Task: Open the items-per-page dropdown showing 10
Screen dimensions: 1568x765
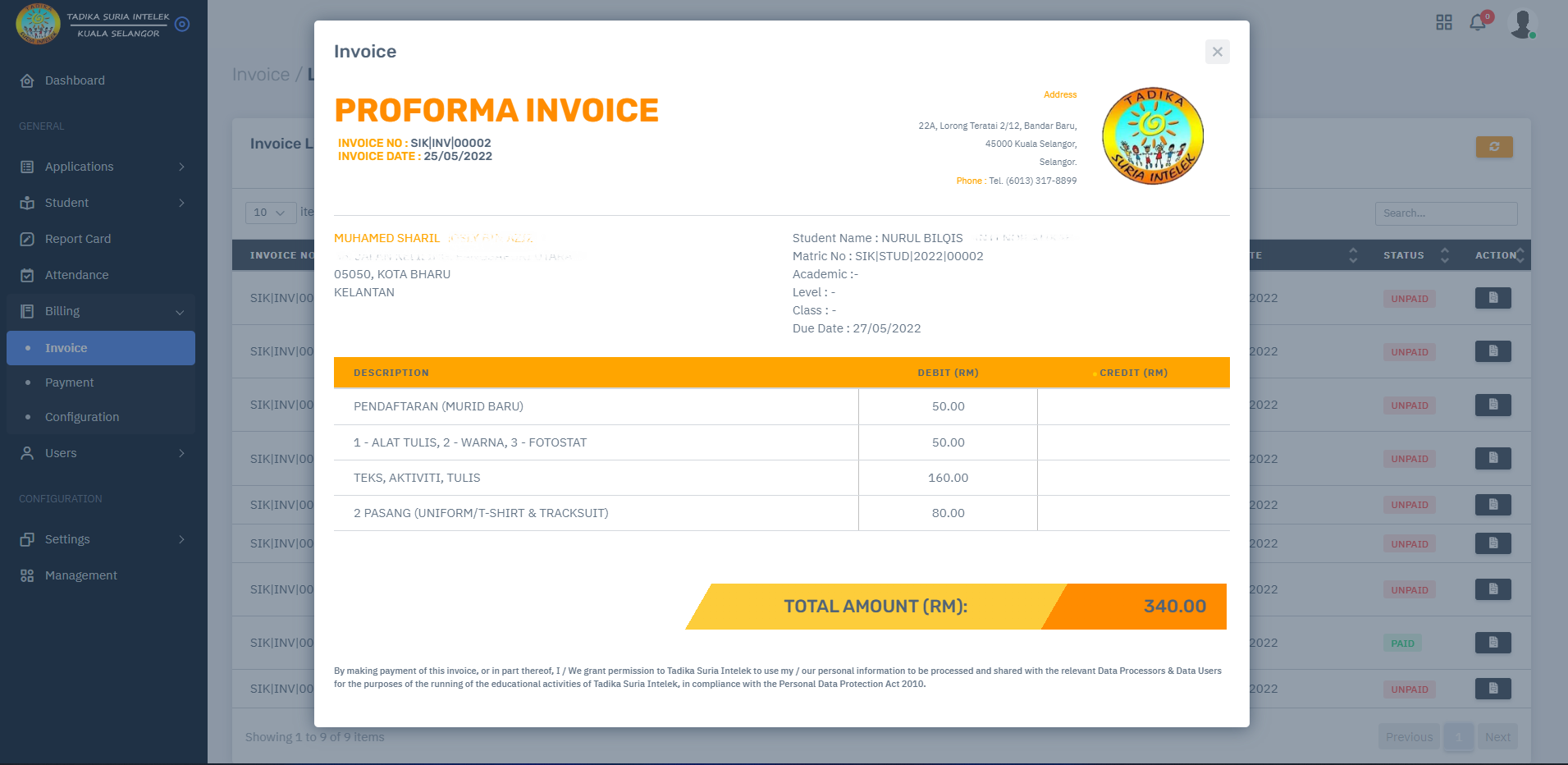Action: click(270, 213)
